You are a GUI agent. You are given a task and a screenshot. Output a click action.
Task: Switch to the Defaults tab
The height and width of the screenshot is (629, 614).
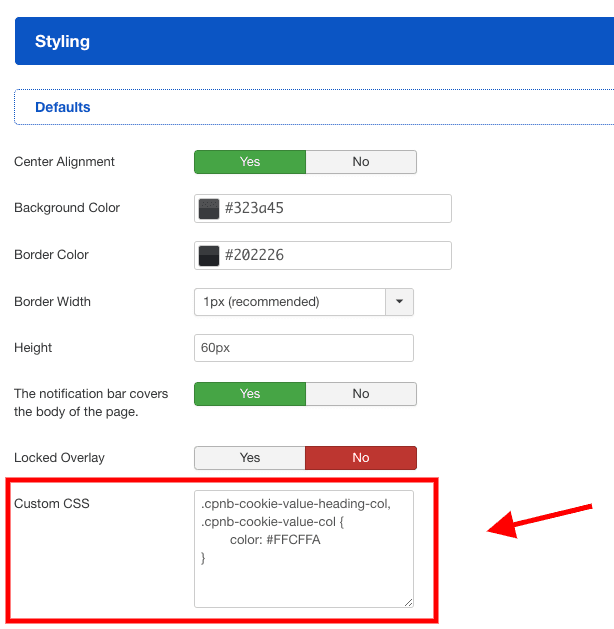pos(63,107)
